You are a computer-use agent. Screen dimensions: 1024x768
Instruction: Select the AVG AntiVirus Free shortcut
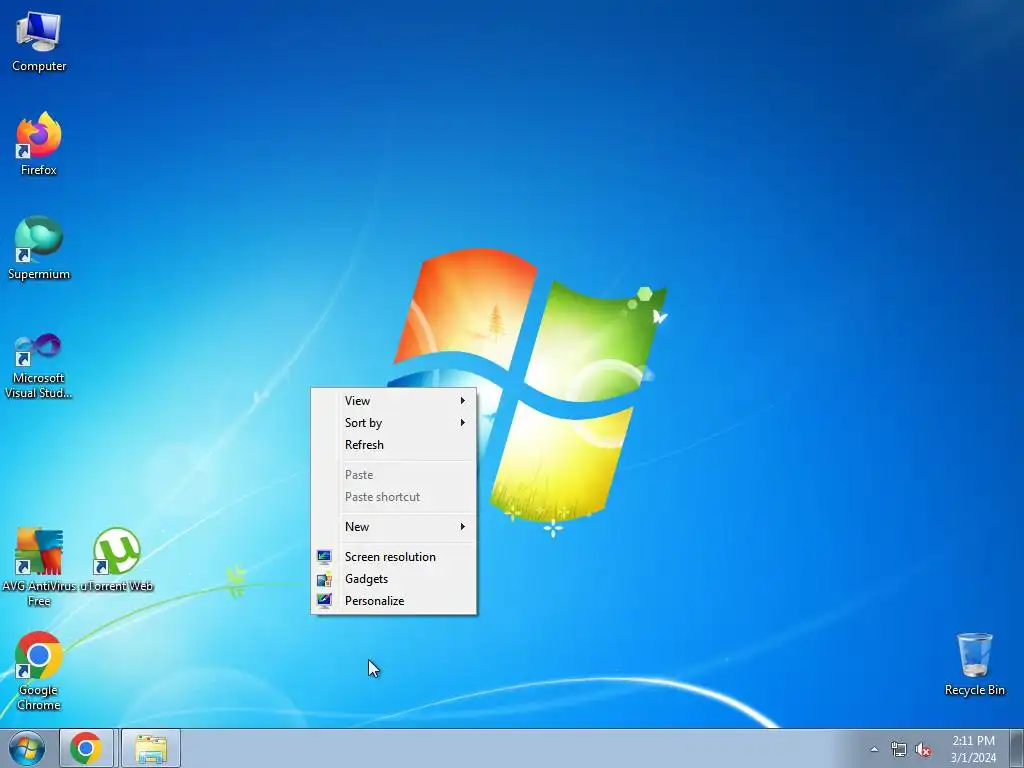(39, 567)
